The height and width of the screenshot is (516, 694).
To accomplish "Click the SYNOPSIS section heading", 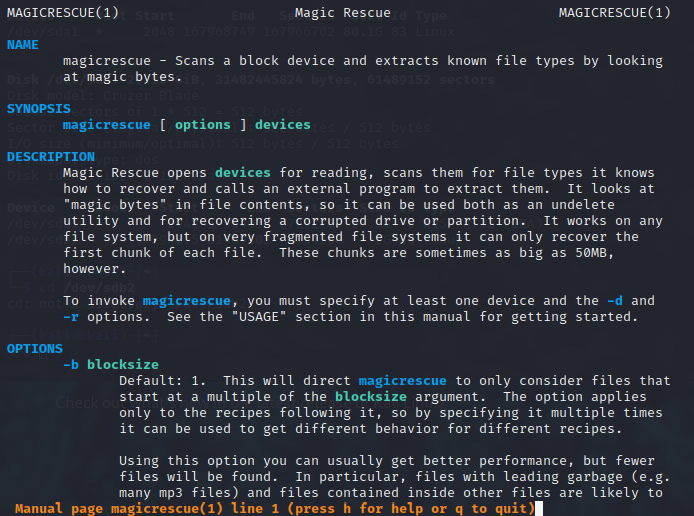I will (39, 109).
